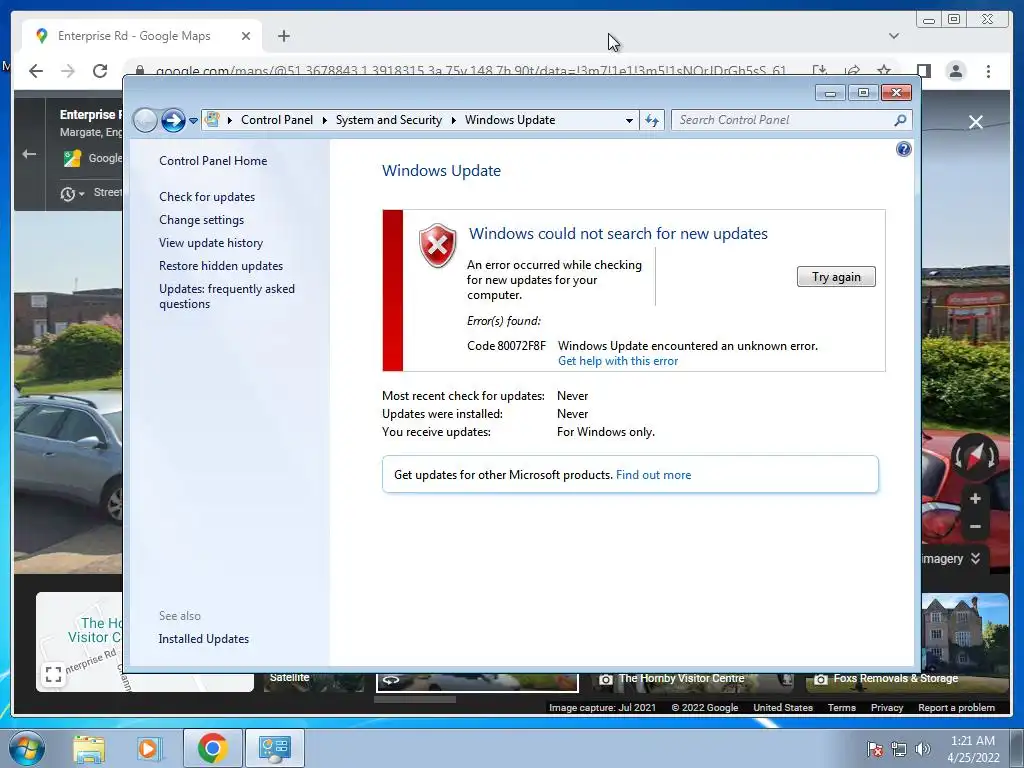Screen dimensions: 1024x768
Task: Select Windows Update breadcrumb
Action: (510, 120)
